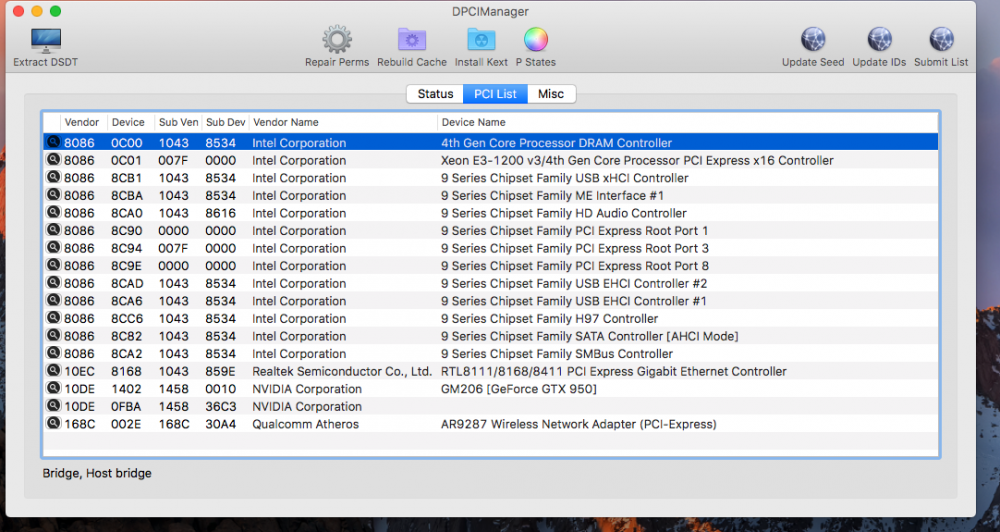Click magnifier icon for NVIDIA 0FBA row
This screenshot has width=1000, height=532.
[x=54, y=405]
